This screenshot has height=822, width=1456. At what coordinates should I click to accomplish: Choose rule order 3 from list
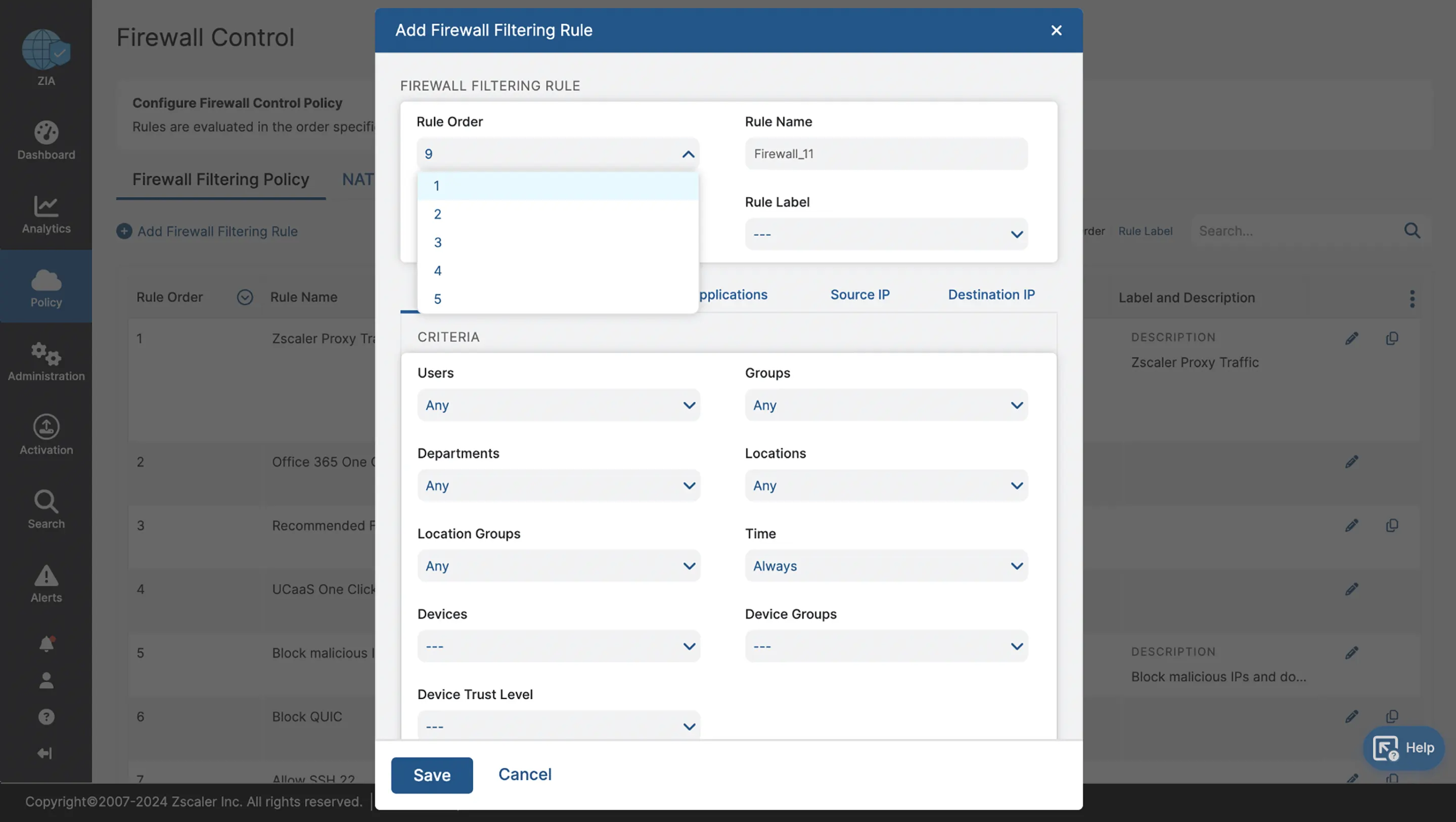[557, 242]
